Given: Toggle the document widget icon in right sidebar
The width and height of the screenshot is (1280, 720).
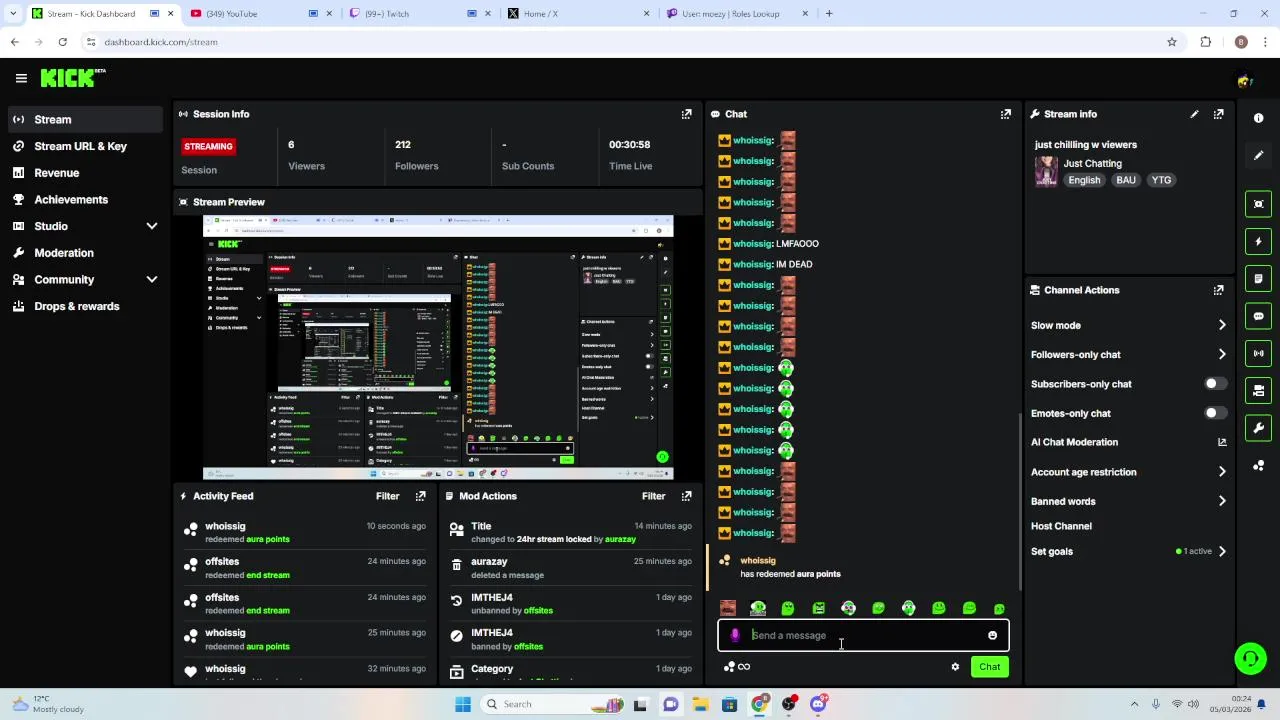Looking at the screenshot, I should [x=1258, y=279].
